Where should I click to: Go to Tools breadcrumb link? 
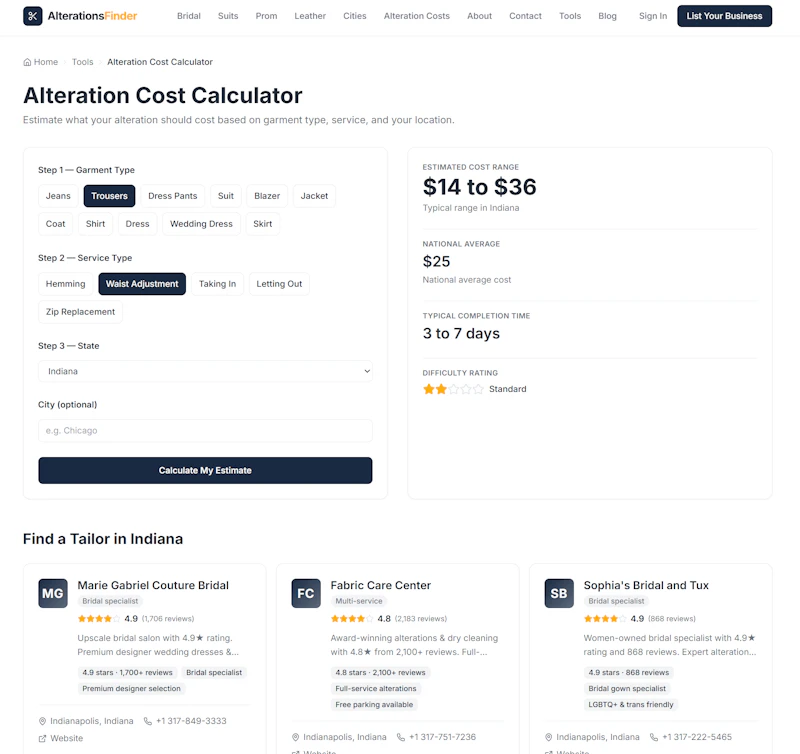coord(83,62)
